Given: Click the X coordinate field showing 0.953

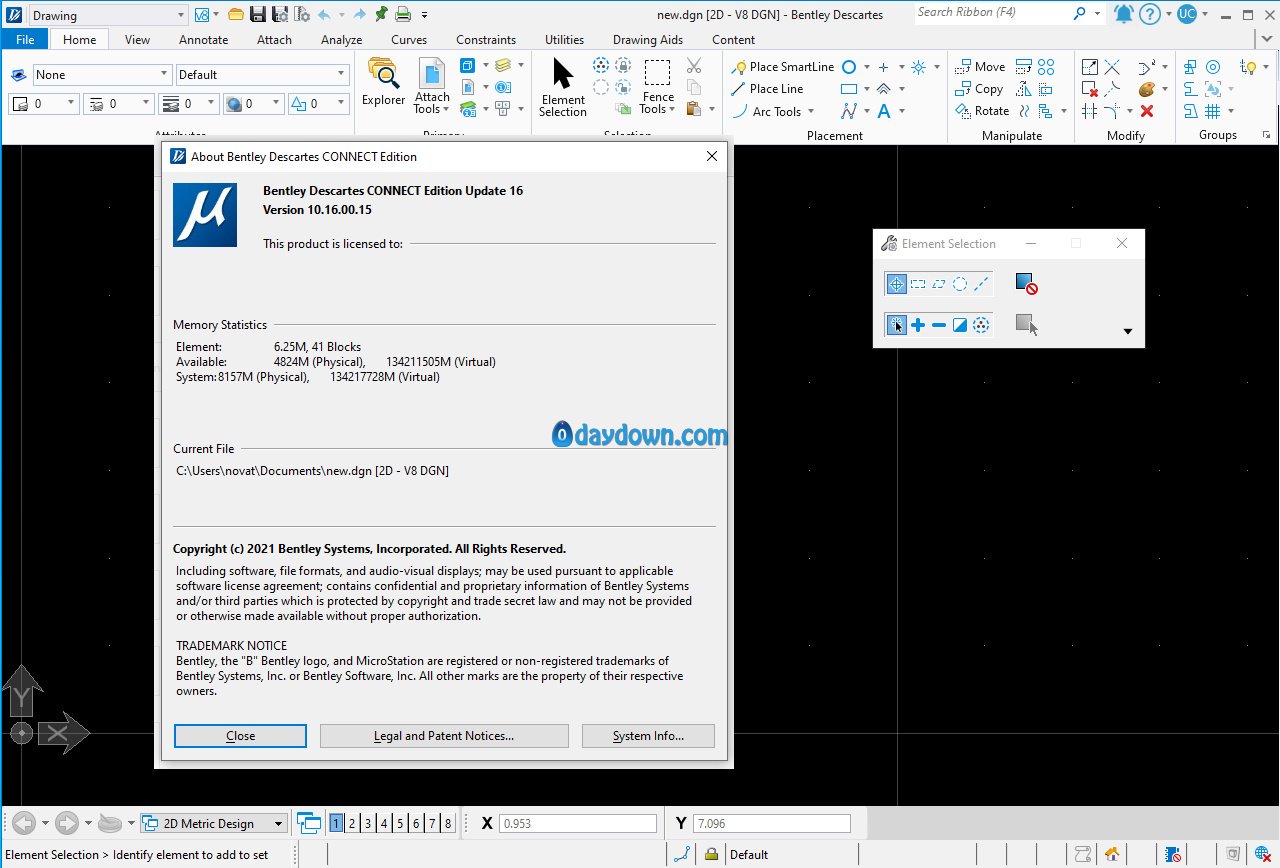Looking at the screenshot, I should pyautogui.click(x=578, y=824).
